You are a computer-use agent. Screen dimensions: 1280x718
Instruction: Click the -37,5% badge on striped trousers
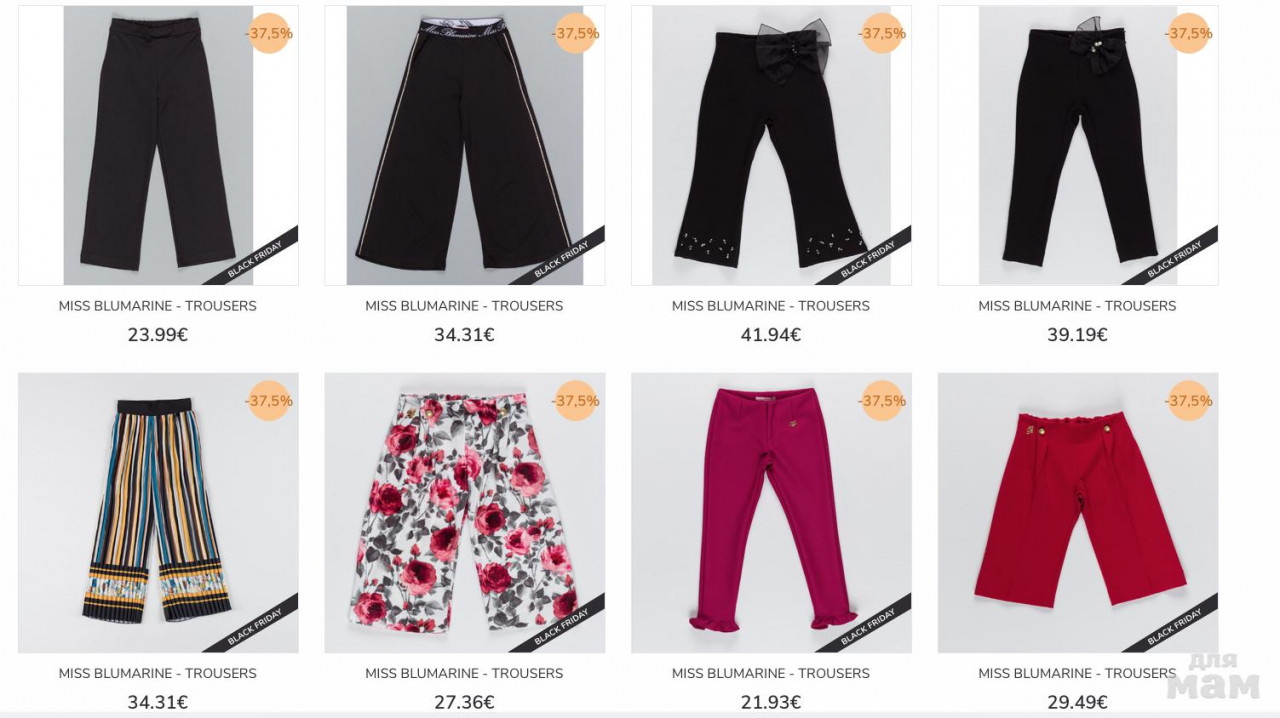(x=269, y=401)
